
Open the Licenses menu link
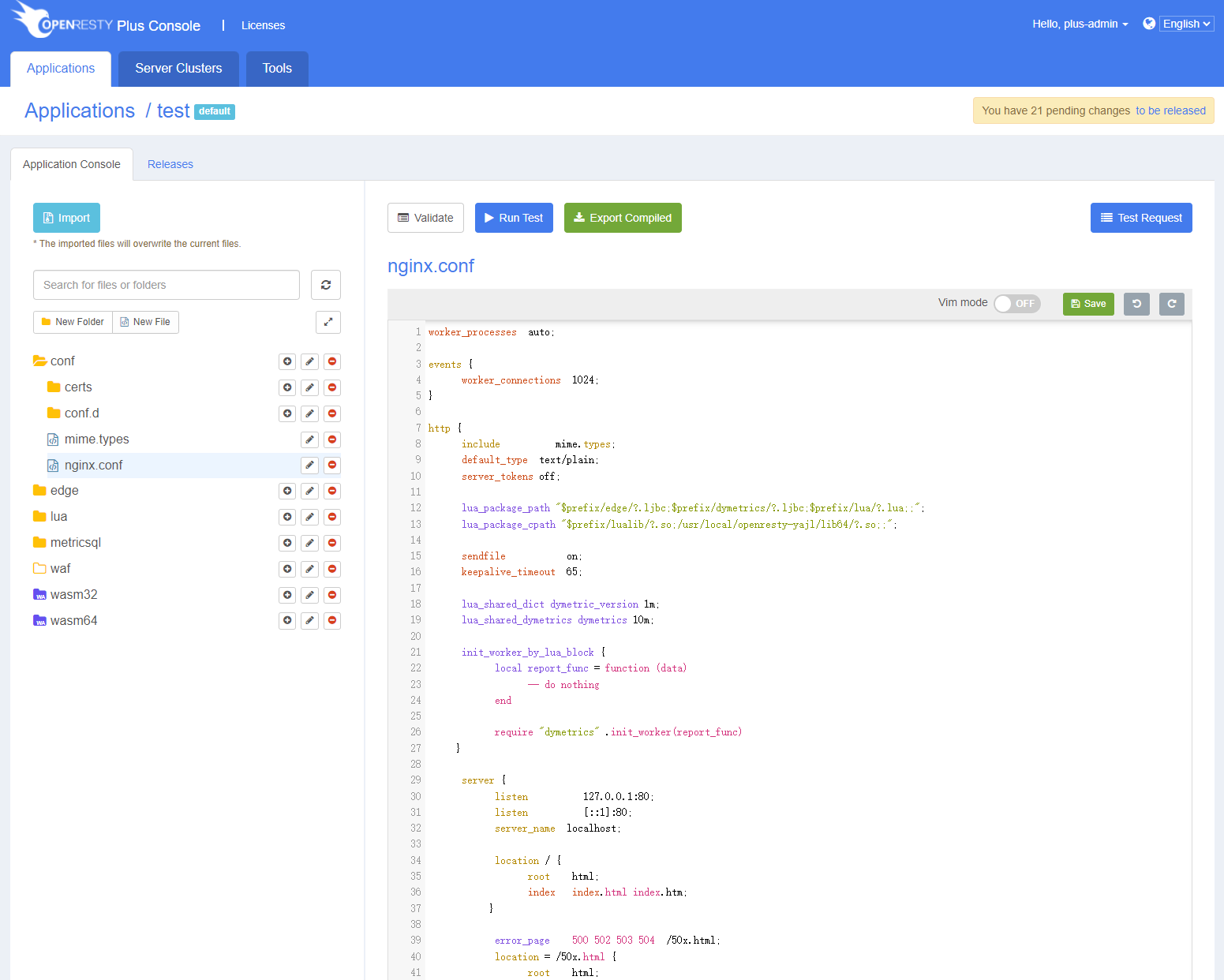pos(263,25)
